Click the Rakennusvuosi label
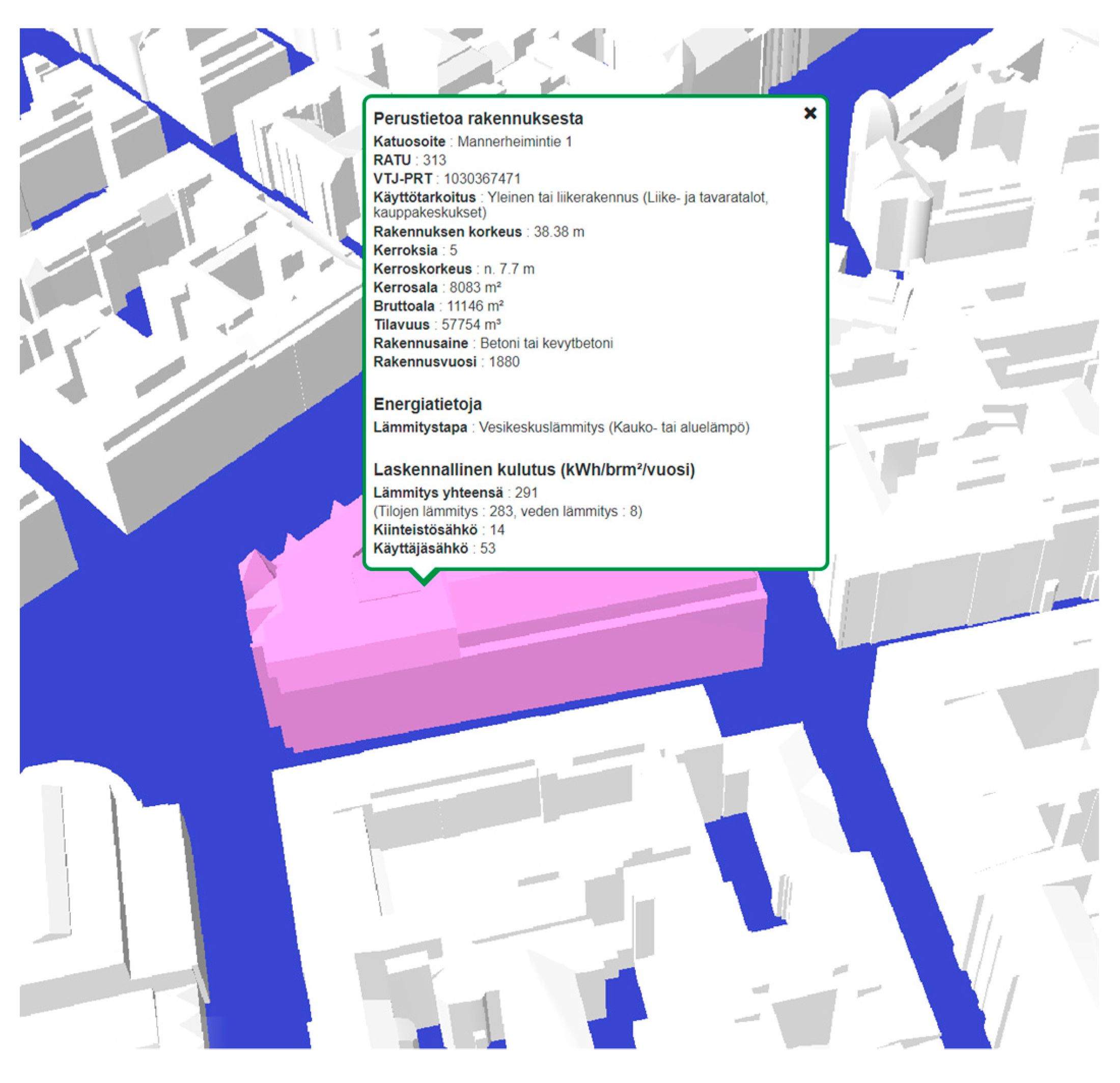 (425, 362)
